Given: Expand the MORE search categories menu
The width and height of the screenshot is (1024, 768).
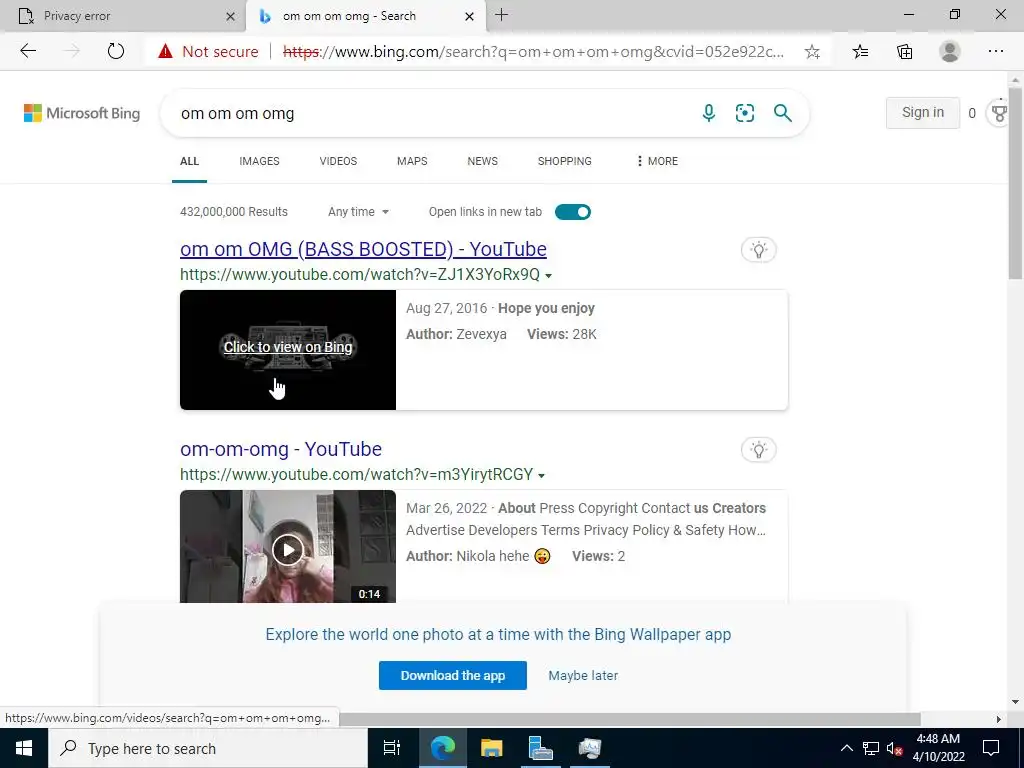Looking at the screenshot, I should point(657,161).
